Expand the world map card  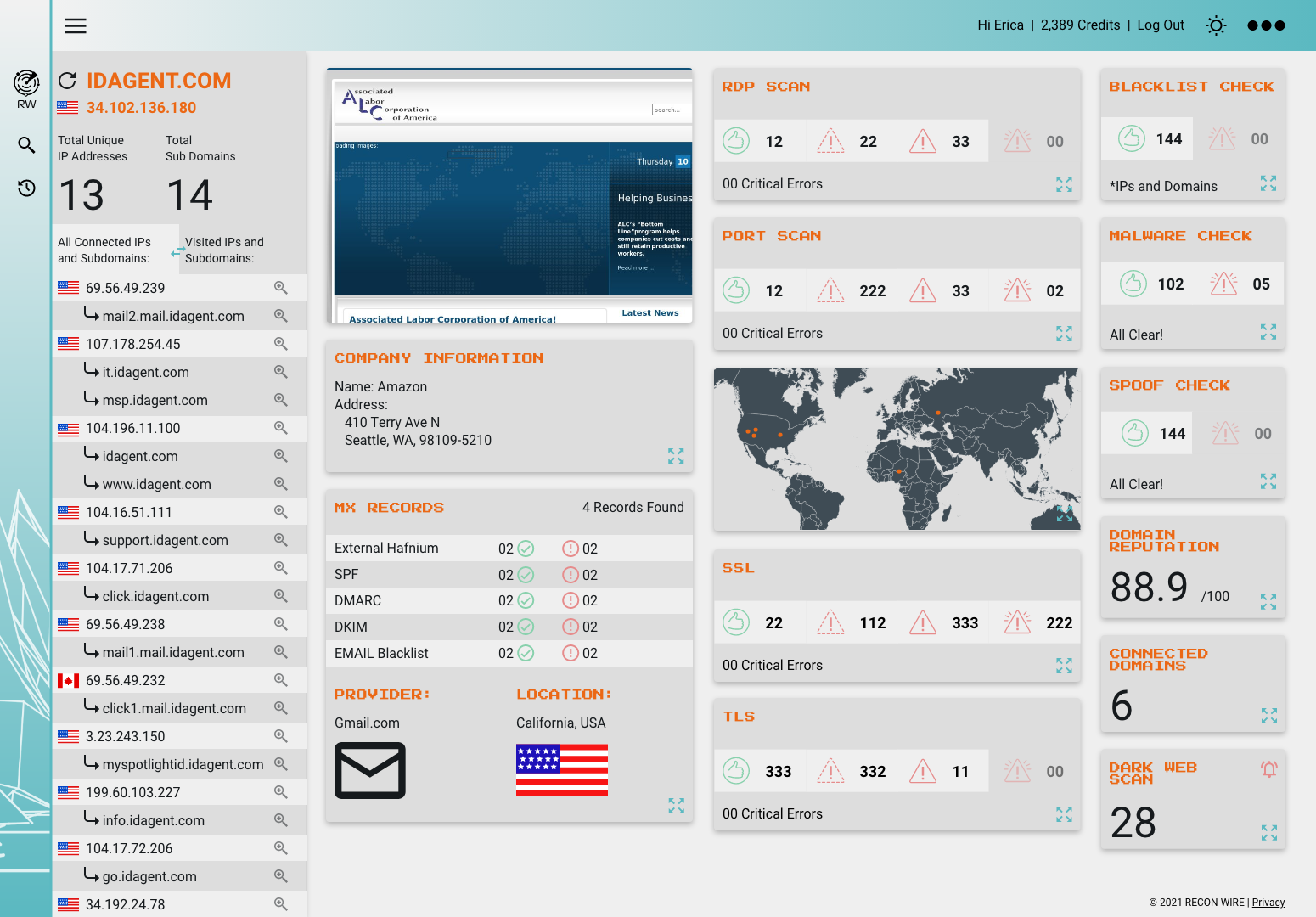[1065, 514]
